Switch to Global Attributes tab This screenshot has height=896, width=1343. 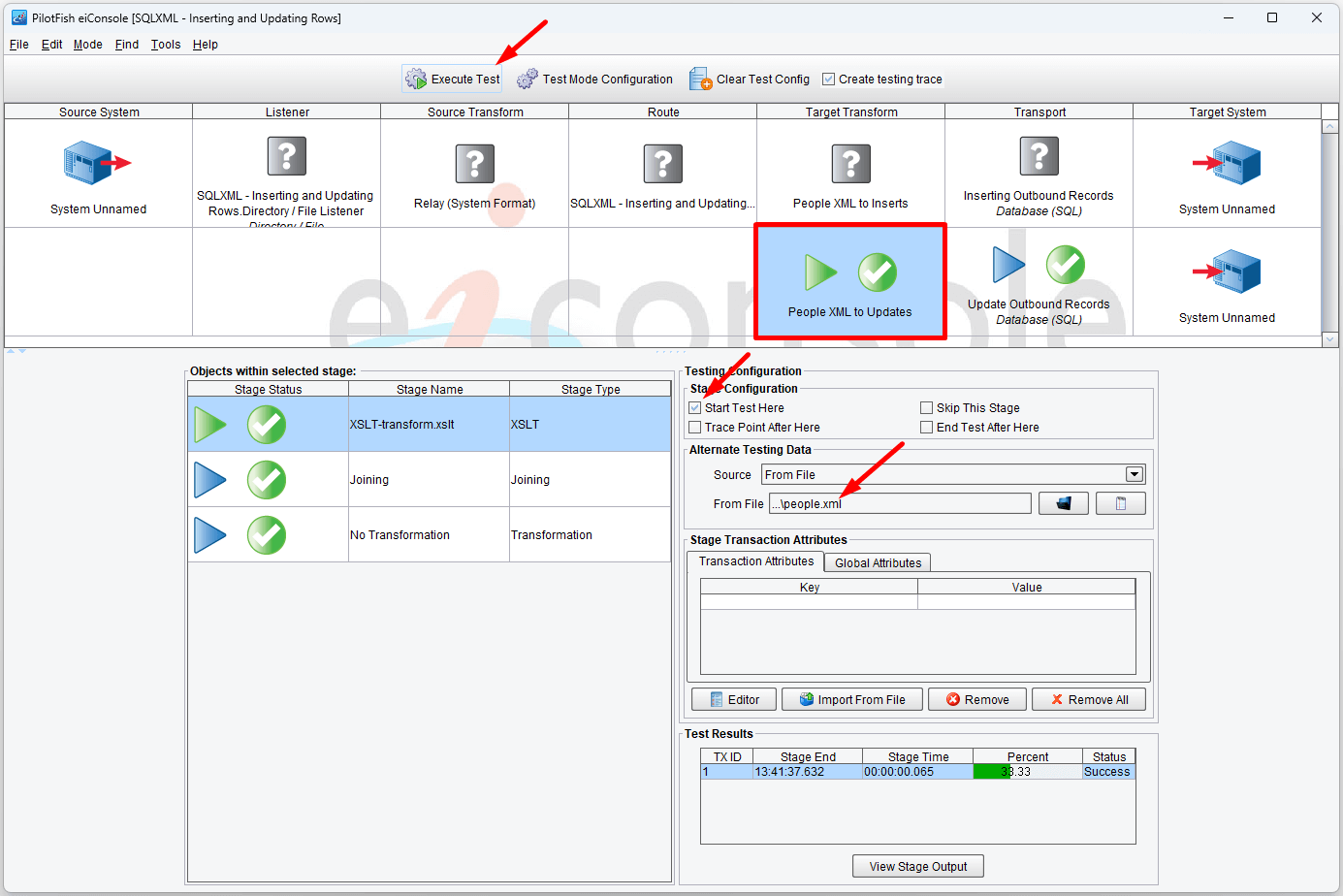pyautogui.click(x=879, y=563)
